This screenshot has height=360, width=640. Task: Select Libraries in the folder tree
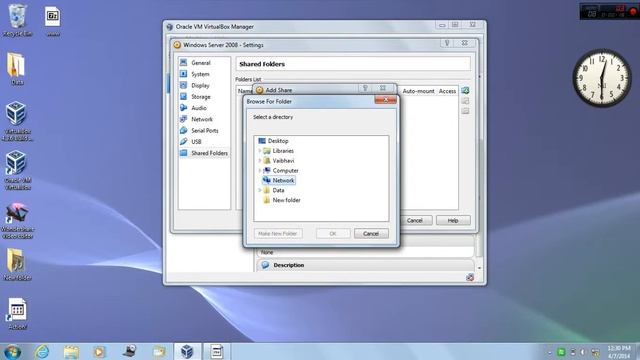pyautogui.click(x=283, y=151)
